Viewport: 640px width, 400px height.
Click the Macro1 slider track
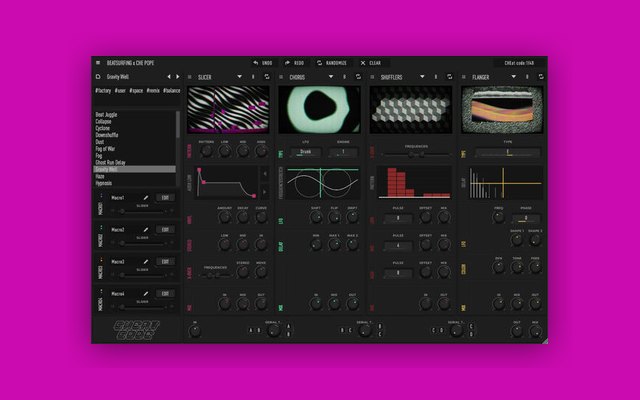[142, 211]
